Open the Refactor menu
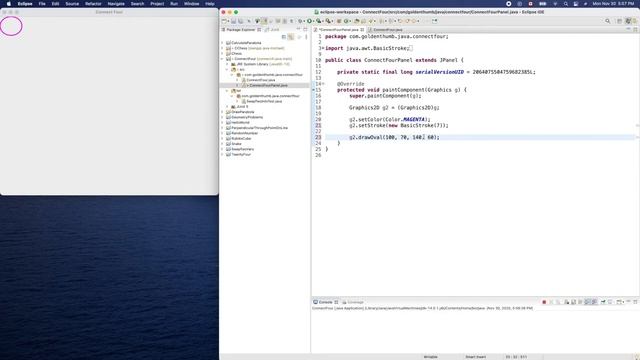 click(93, 4)
